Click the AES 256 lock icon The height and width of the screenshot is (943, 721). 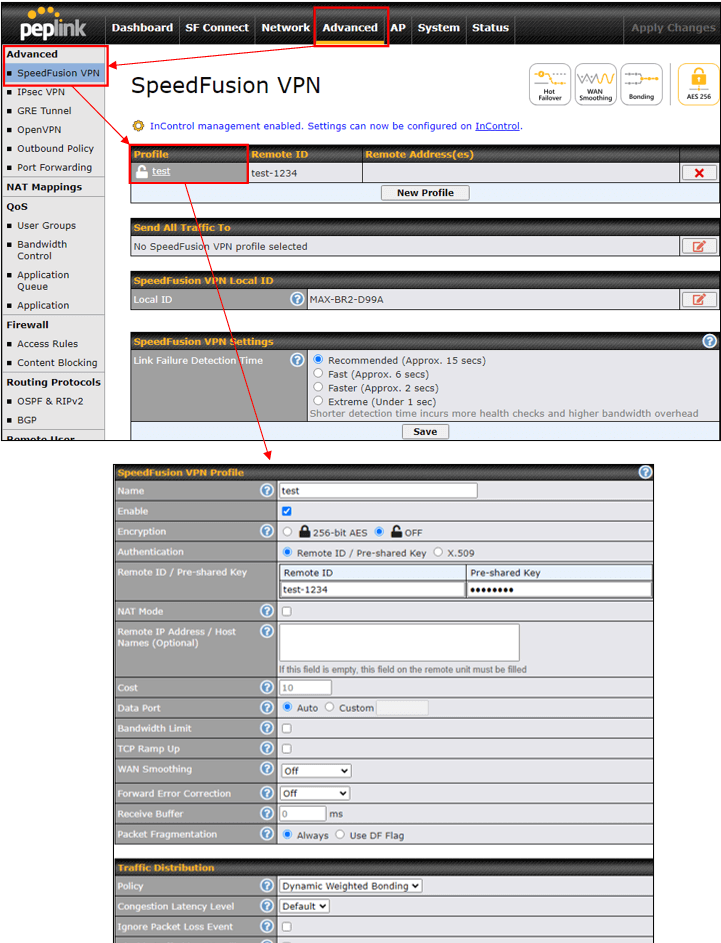pos(698,85)
